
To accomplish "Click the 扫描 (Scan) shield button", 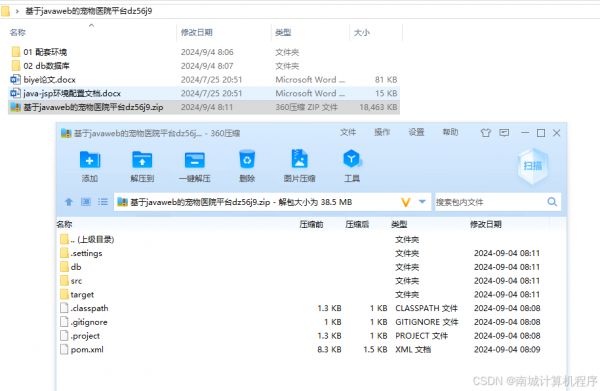I will 533,166.
